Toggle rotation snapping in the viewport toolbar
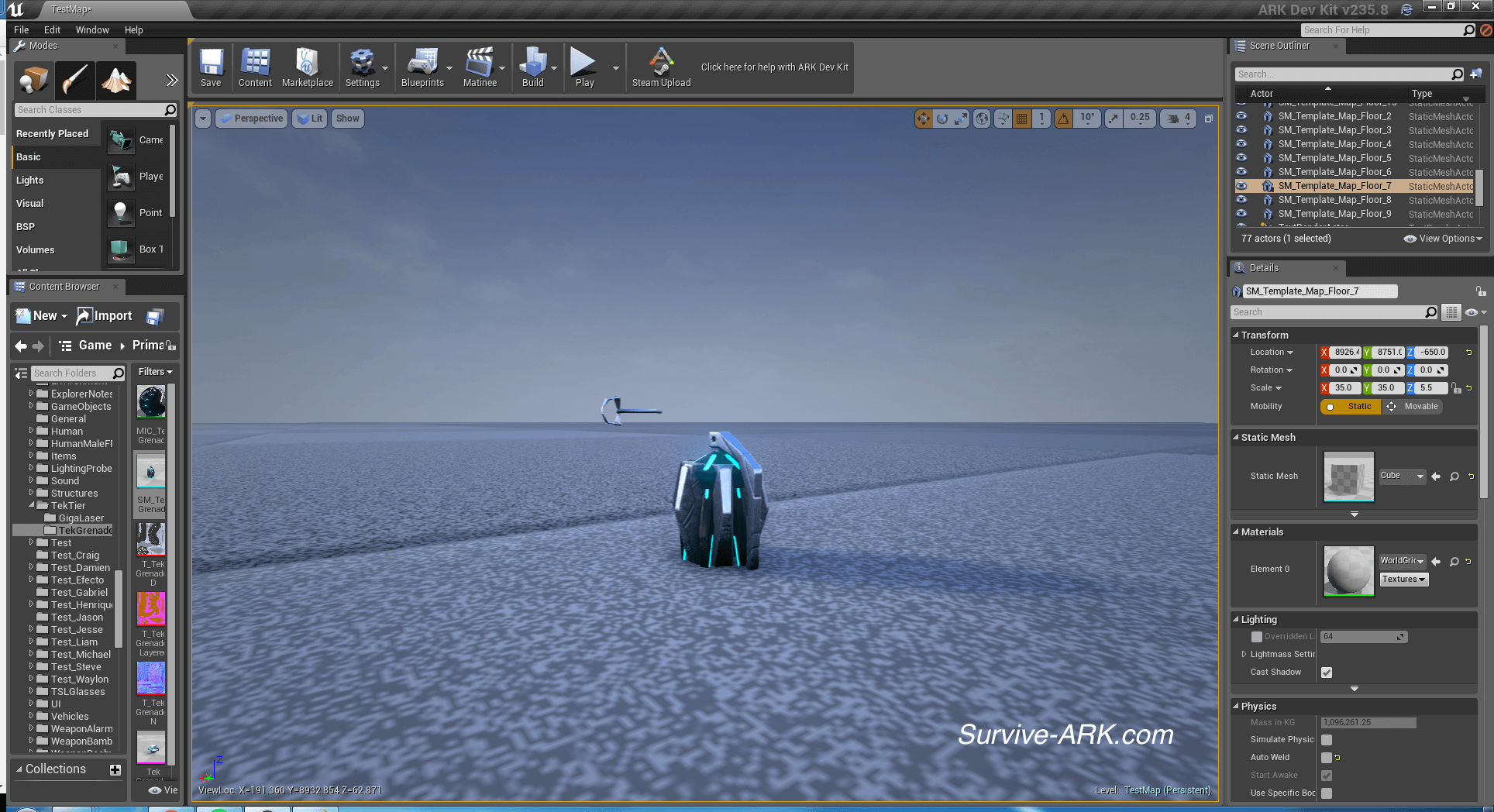 point(1063,119)
